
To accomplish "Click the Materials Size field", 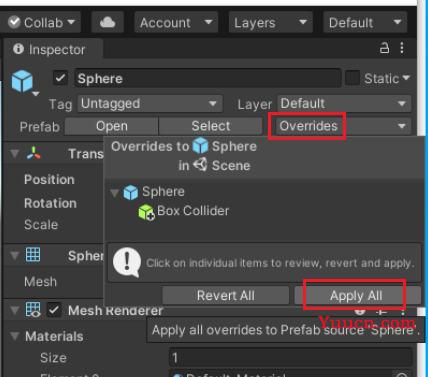I will point(291,358).
